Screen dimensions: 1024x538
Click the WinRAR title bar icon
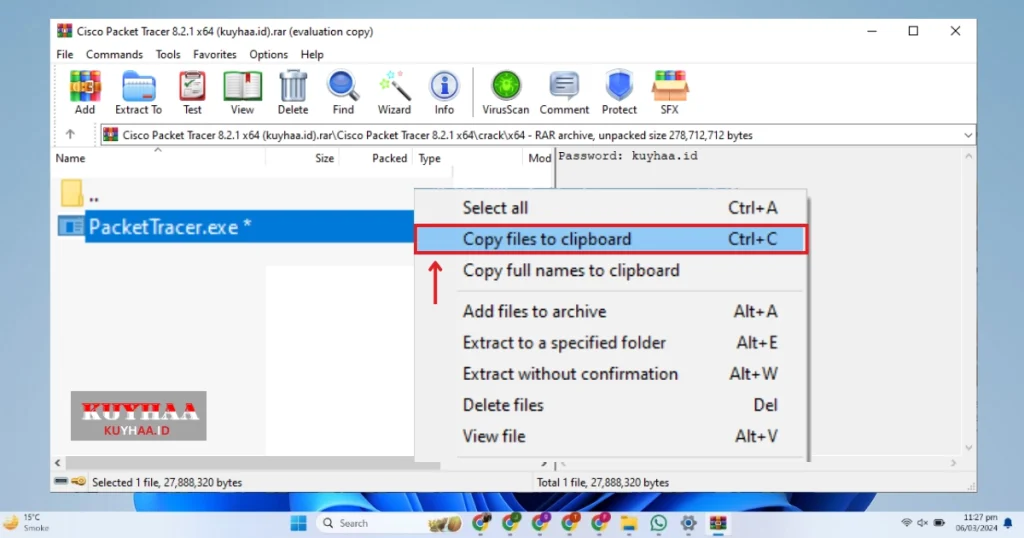point(64,31)
